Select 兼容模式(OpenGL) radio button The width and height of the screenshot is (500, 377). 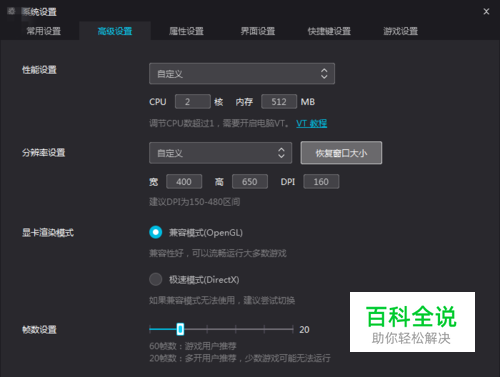pyautogui.click(x=156, y=232)
